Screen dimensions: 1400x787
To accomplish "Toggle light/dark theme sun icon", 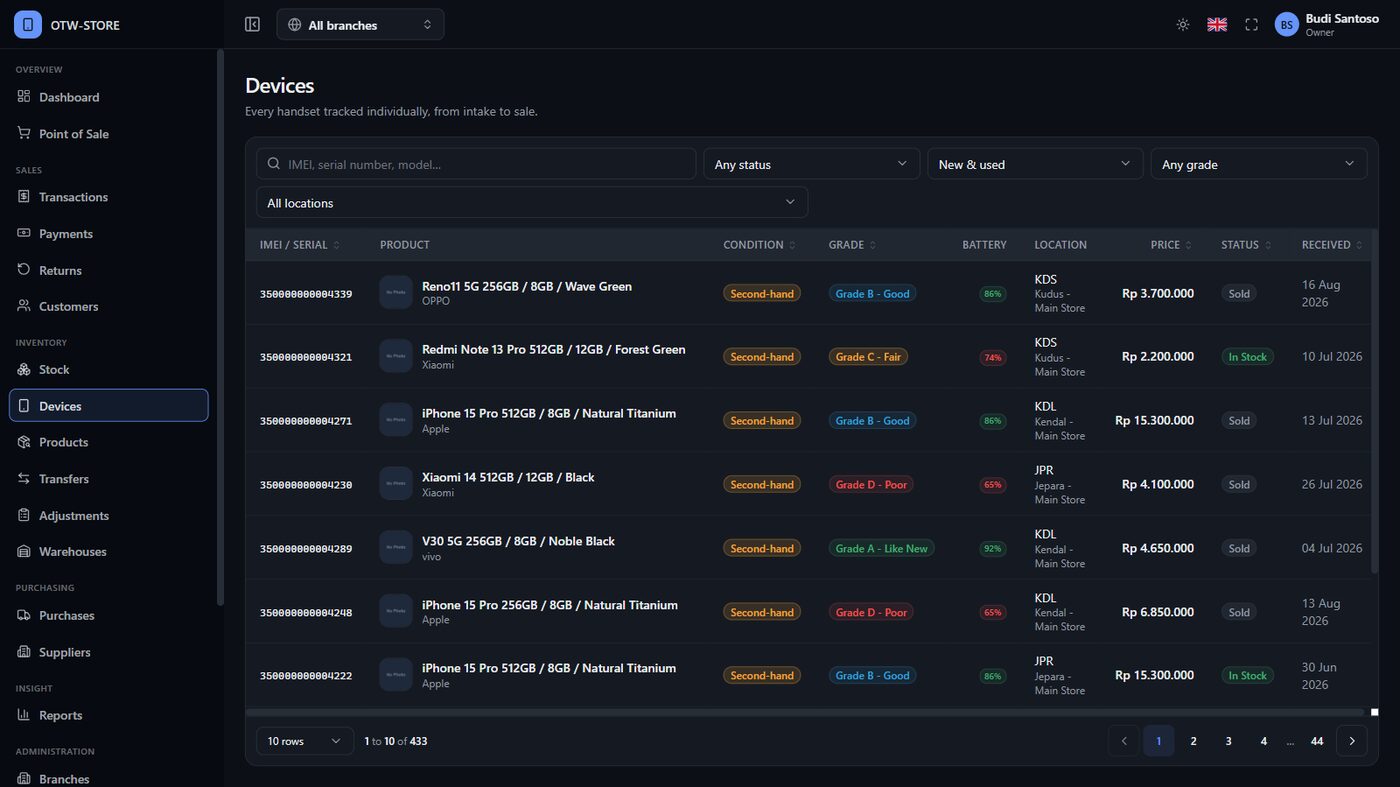I will [1183, 25].
